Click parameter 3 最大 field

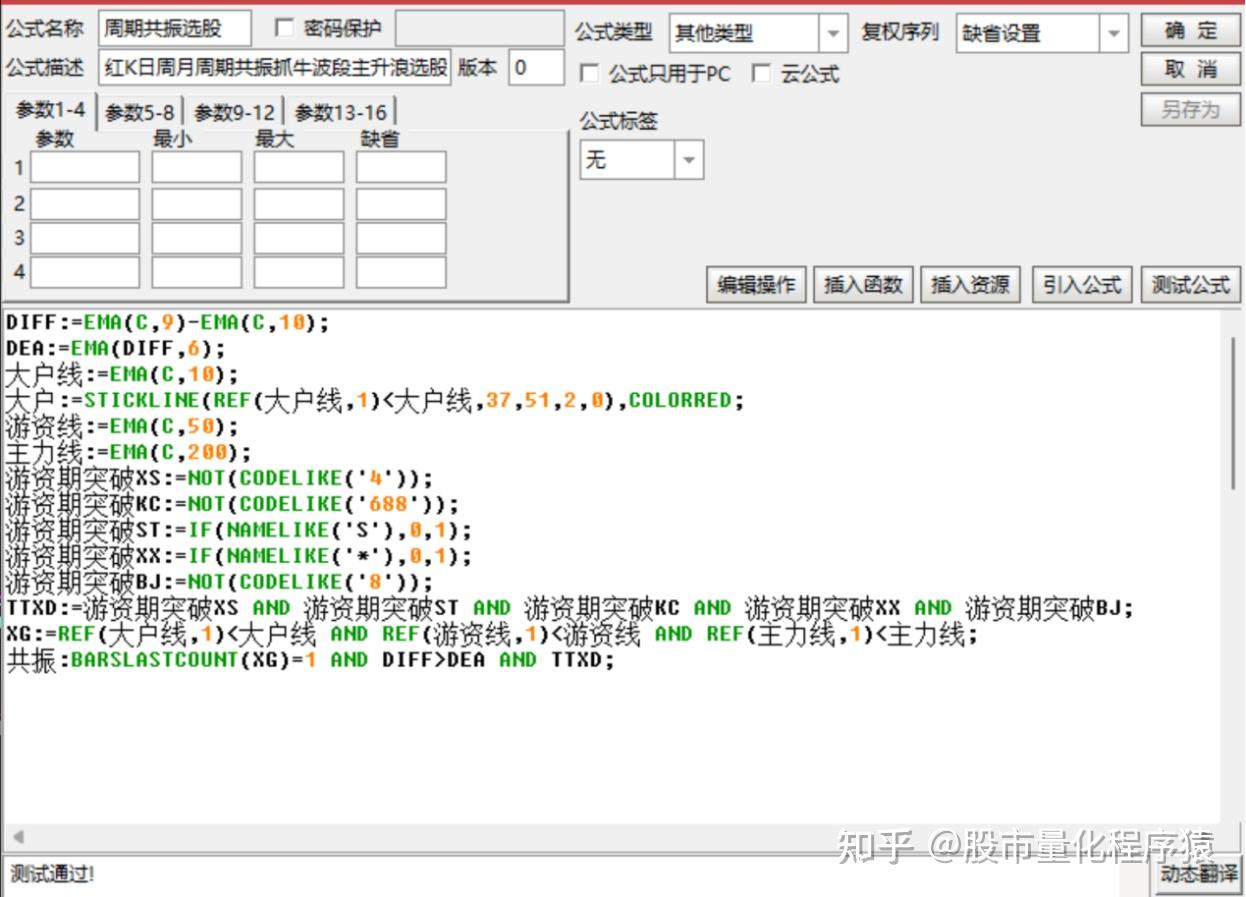(x=299, y=238)
